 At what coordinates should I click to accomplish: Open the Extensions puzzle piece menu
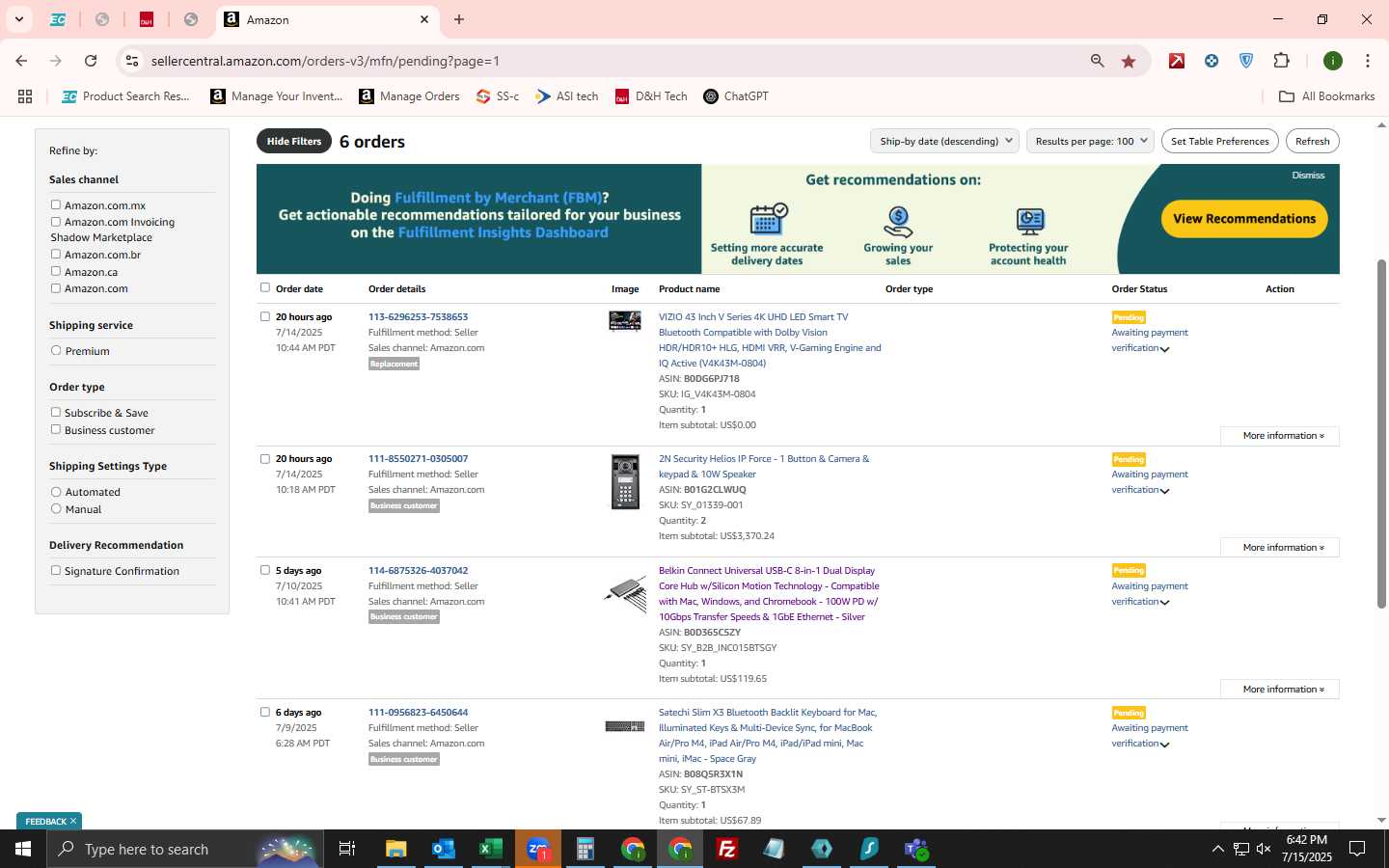click(x=1281, y=61)
